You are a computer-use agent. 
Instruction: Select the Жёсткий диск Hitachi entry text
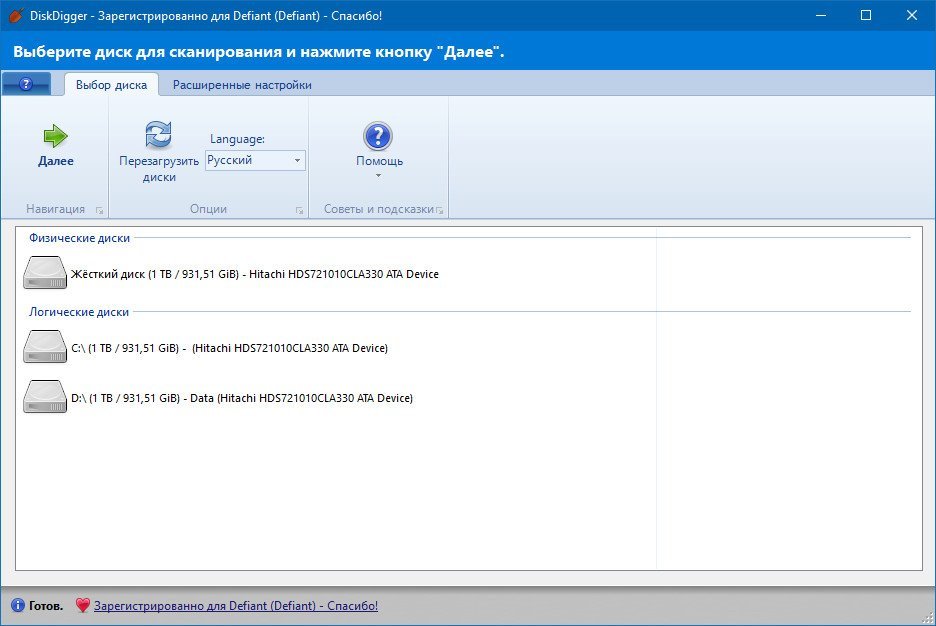(x=255, y=274)
